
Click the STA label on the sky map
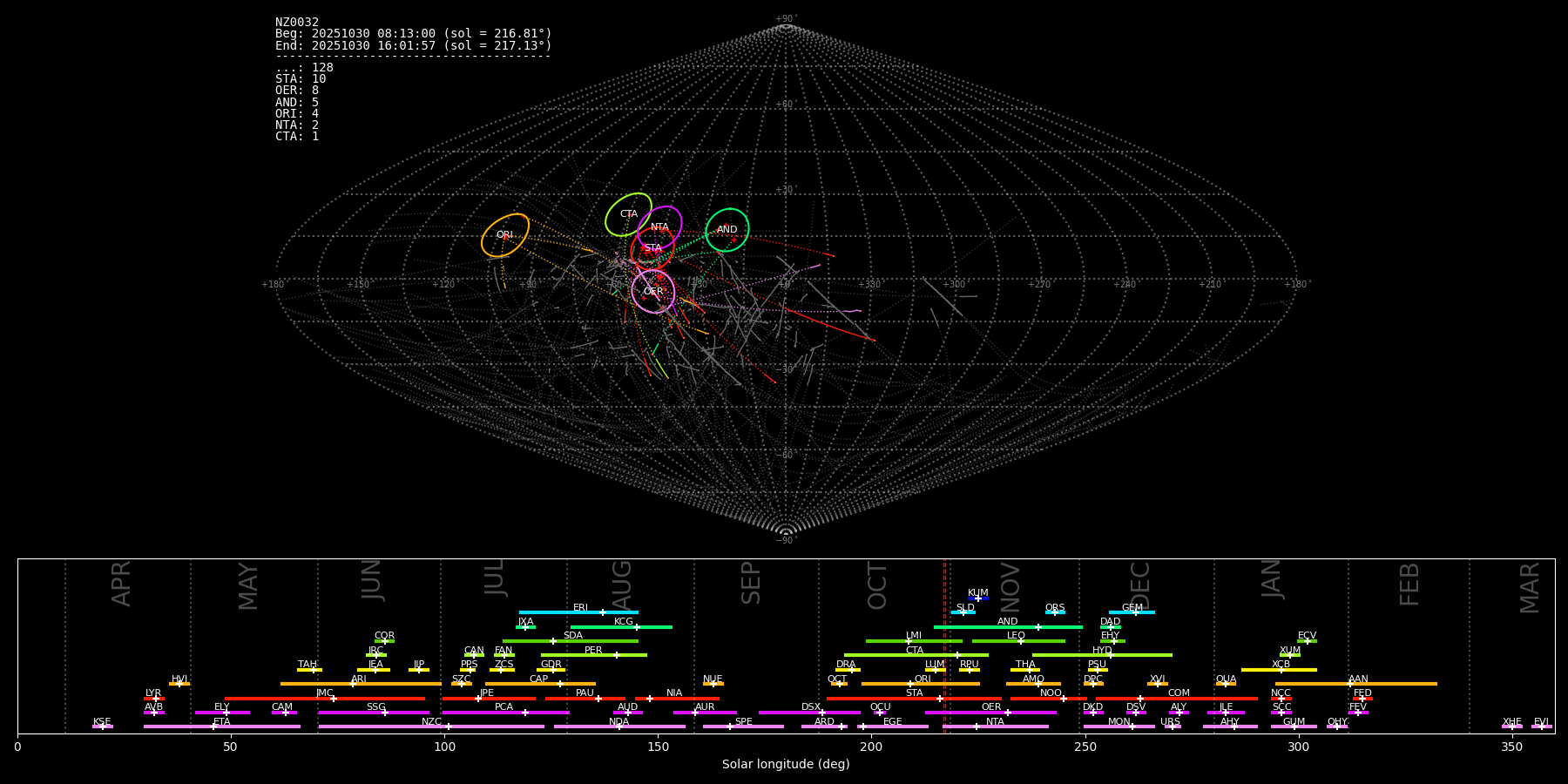[x=653, y=248]
